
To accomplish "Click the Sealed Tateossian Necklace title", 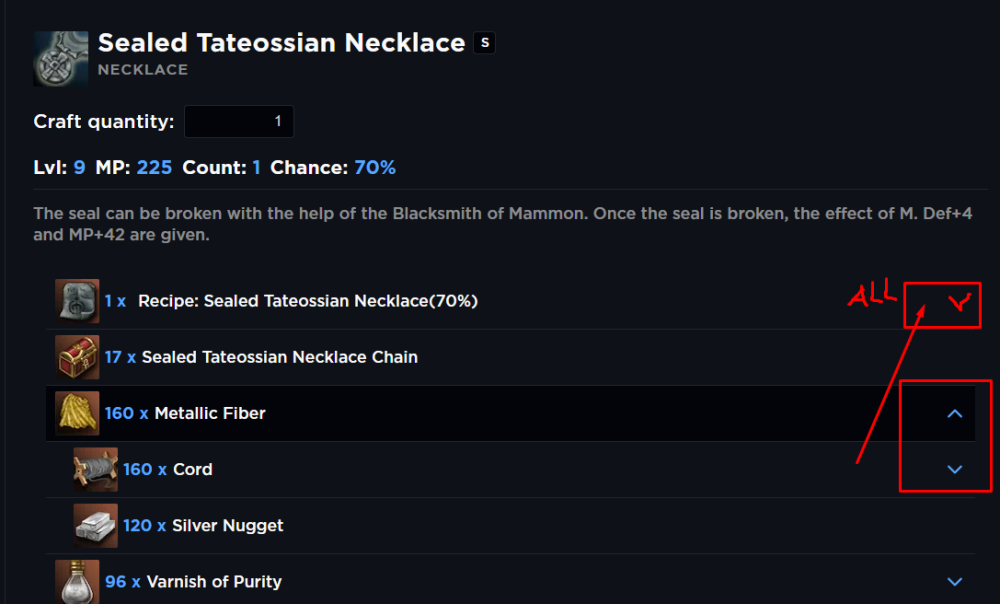I will (x=281, y=43).
